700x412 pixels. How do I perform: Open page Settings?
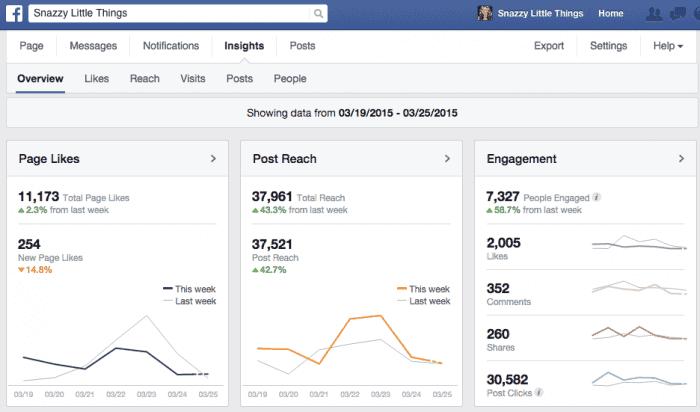pyautogui.click(x=608, y=46)
